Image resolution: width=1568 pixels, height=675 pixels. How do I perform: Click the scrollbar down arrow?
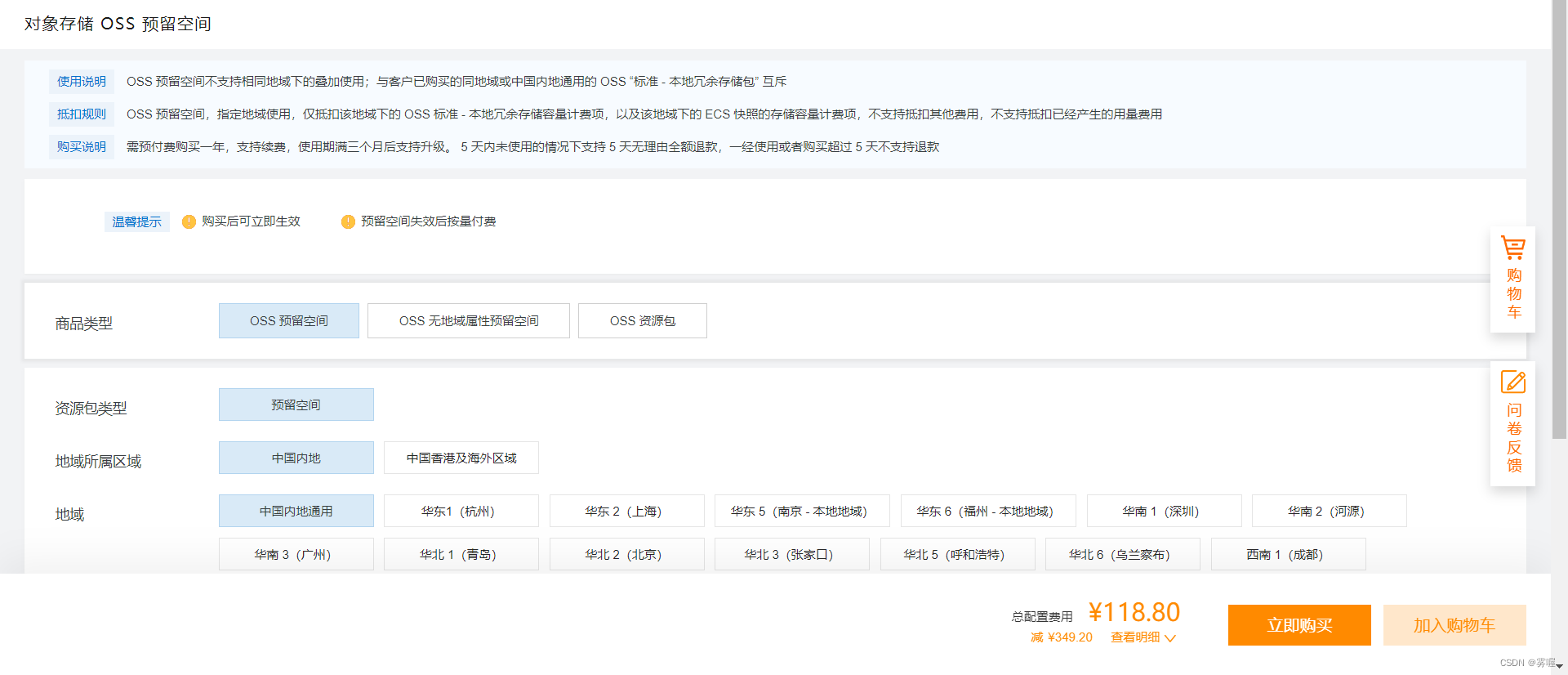click(1559, 667)
